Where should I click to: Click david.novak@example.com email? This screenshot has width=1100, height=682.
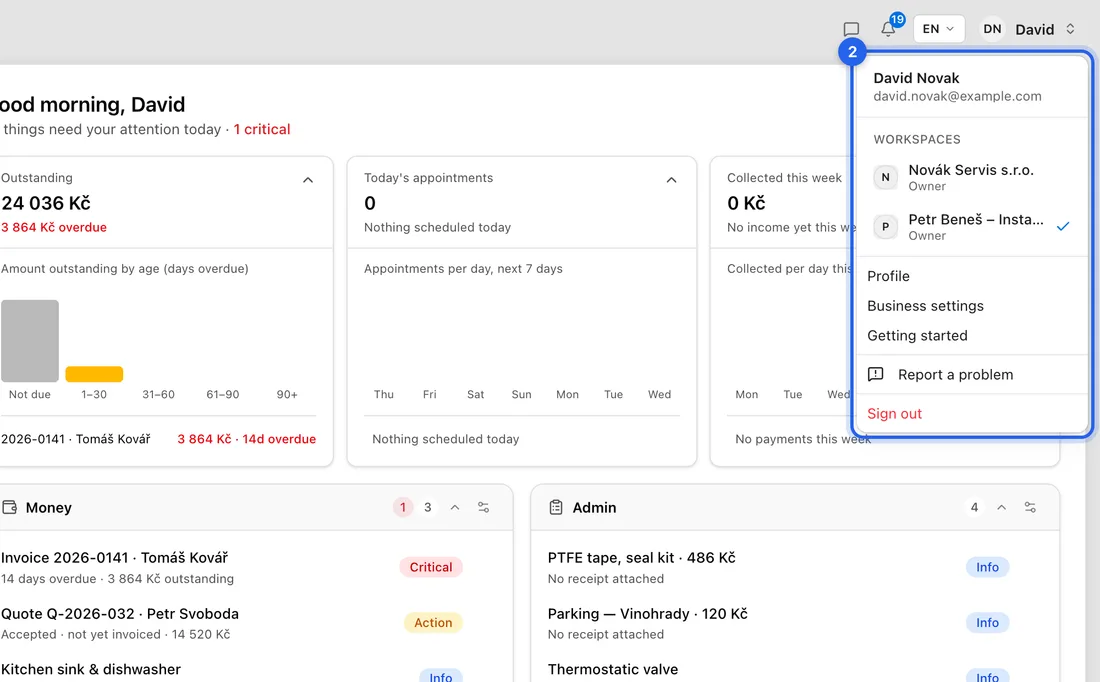[x=957, y=96]
